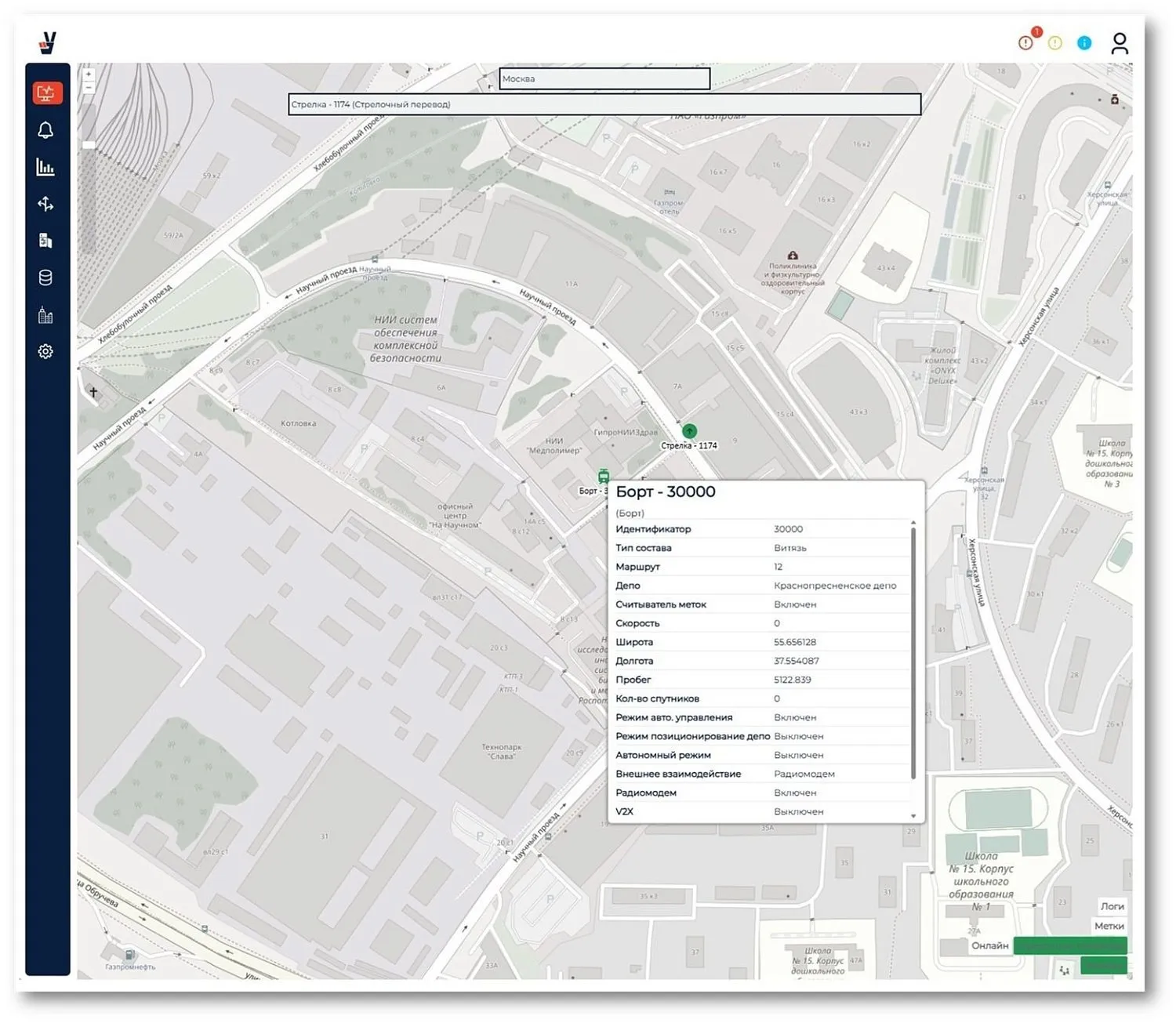Screen dimensions: 1176x1023
Task: Show yellow warning alerts
Action: pyautogui.click(x=1055, y=43)
